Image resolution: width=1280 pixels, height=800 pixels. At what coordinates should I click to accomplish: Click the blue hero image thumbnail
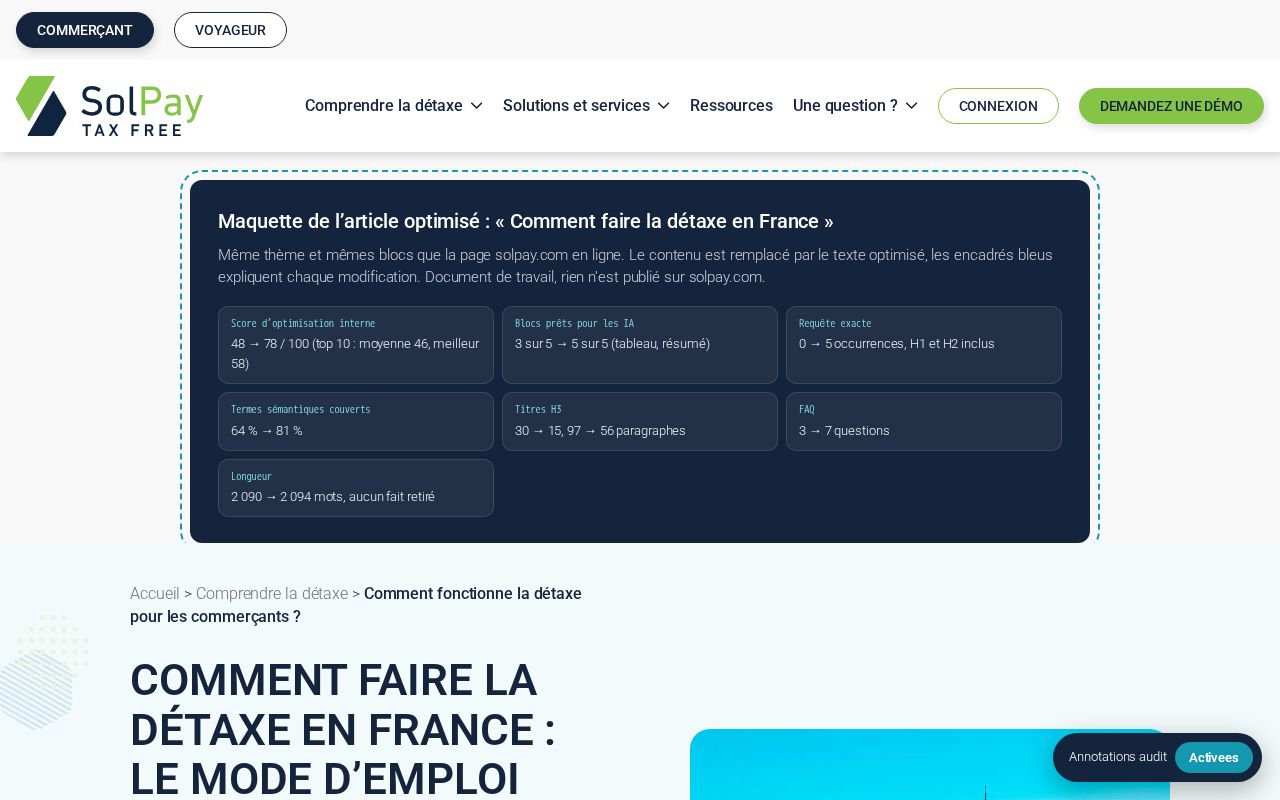pyautogui.click(x=930, y=764)
